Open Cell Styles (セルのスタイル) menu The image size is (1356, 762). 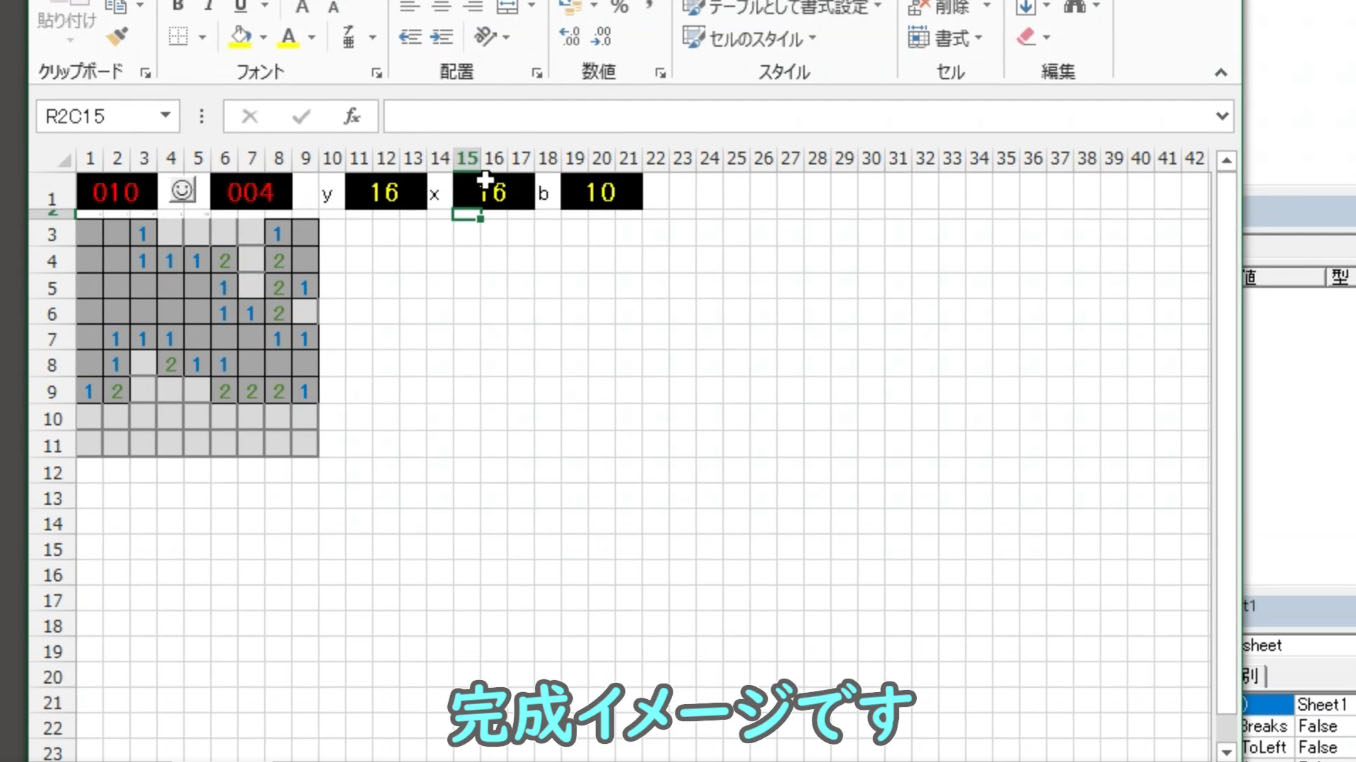click(749, 38)
